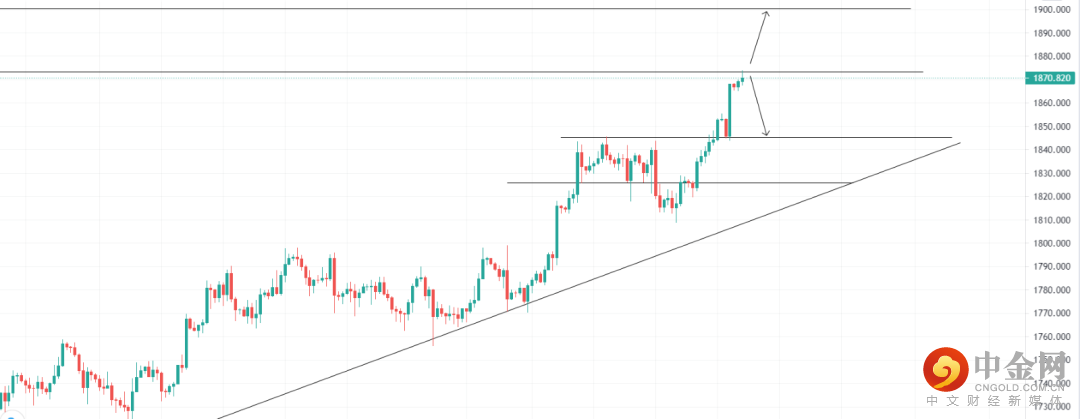Click the 1830.000 price axis label
This screenshot has width=1080, height=419.
pos(1051,173)
